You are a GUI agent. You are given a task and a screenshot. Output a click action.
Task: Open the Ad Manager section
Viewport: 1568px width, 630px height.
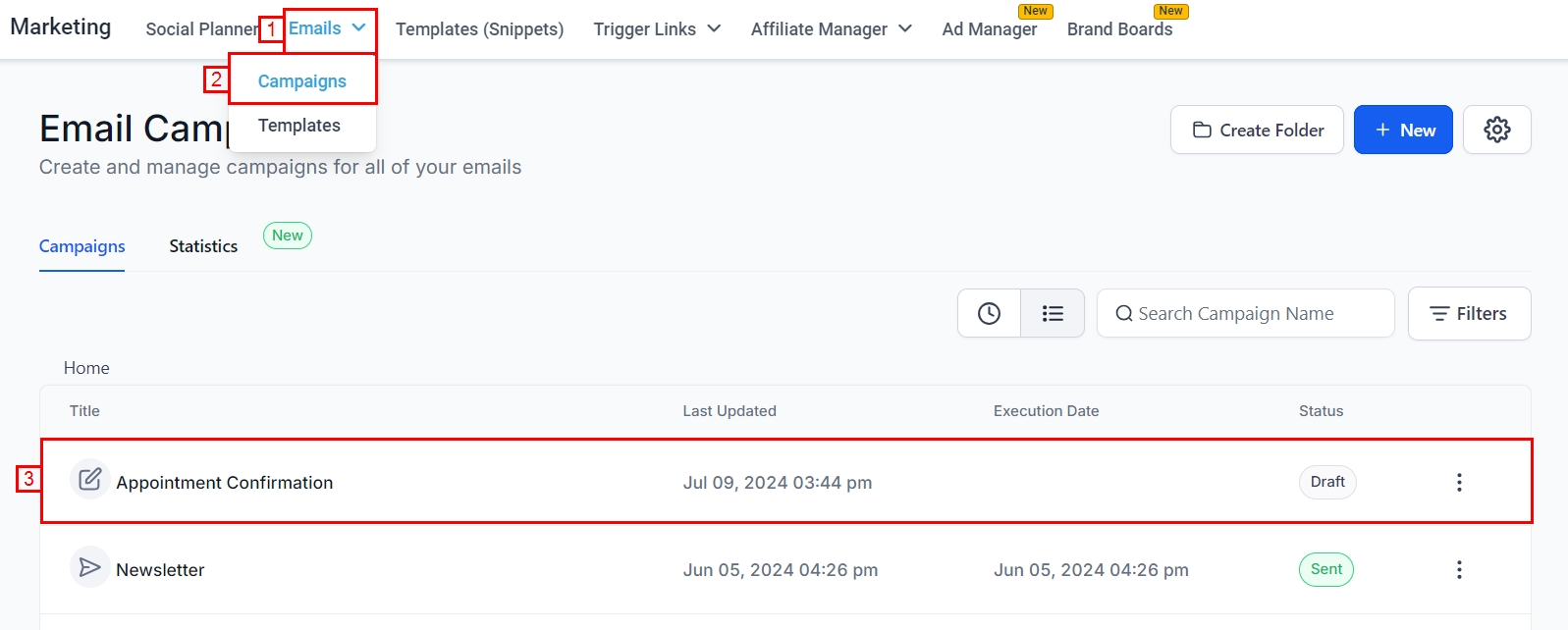click(x=989, y=29)
